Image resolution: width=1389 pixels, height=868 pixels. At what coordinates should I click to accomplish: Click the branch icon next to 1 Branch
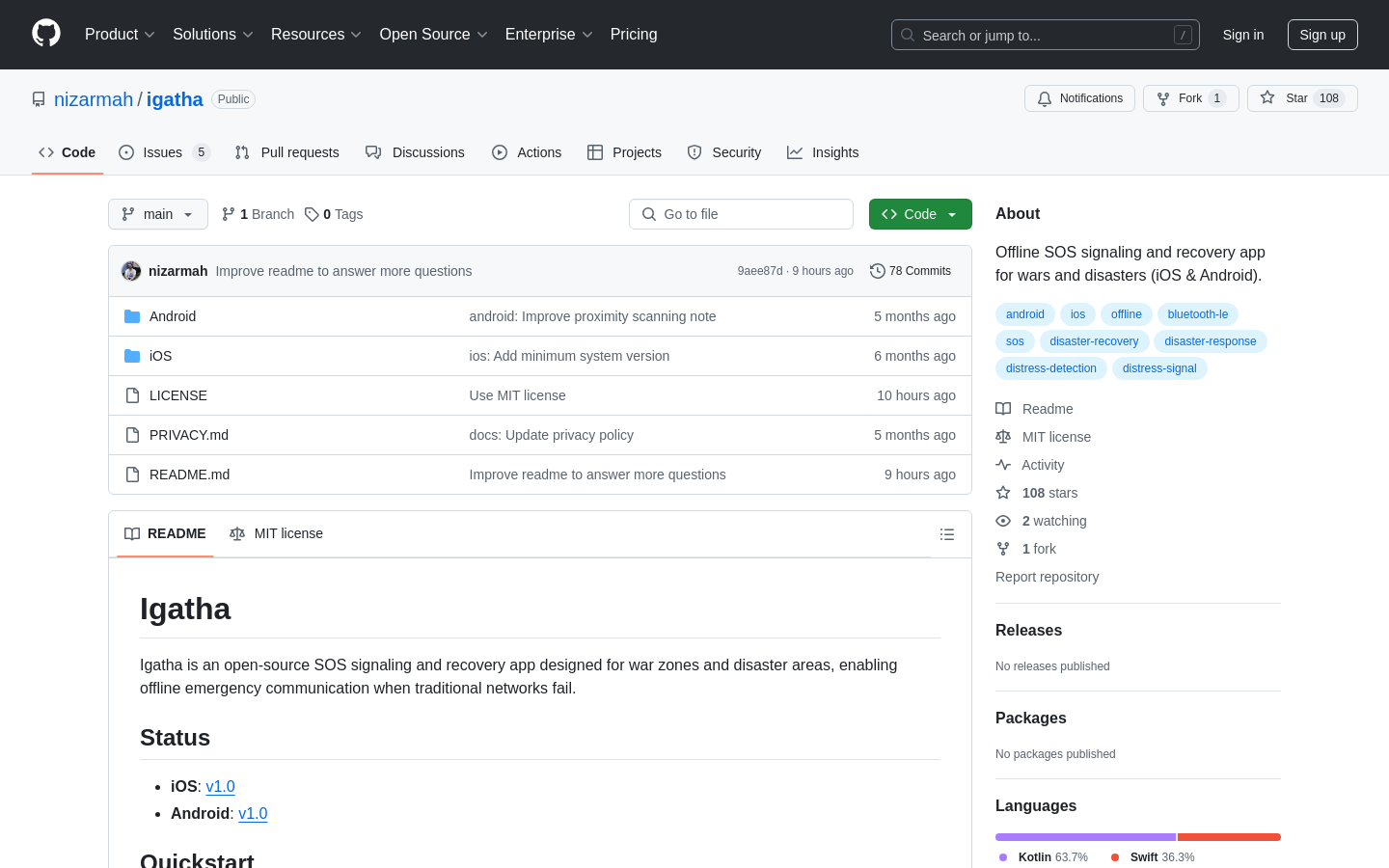point(229,214)
